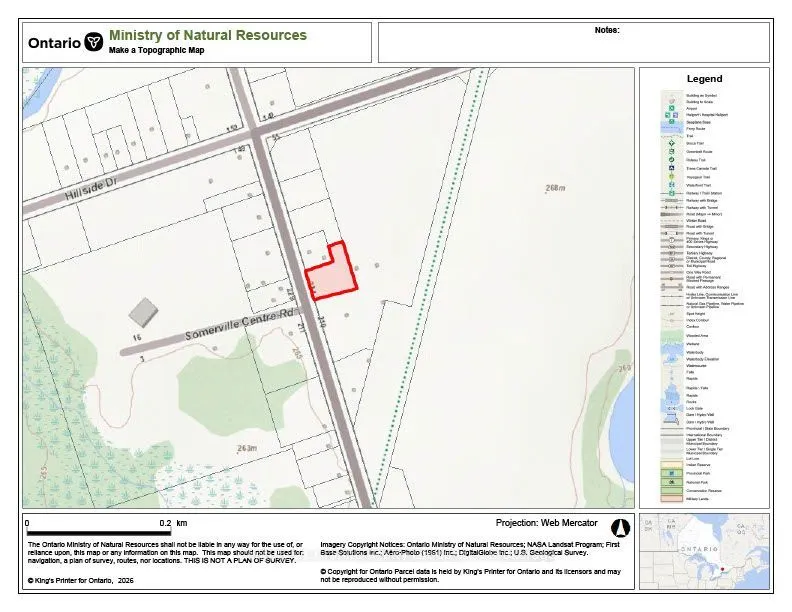Click the Toll Highway legend label
The height and width of the screenshot is (612, 792).
696,266
